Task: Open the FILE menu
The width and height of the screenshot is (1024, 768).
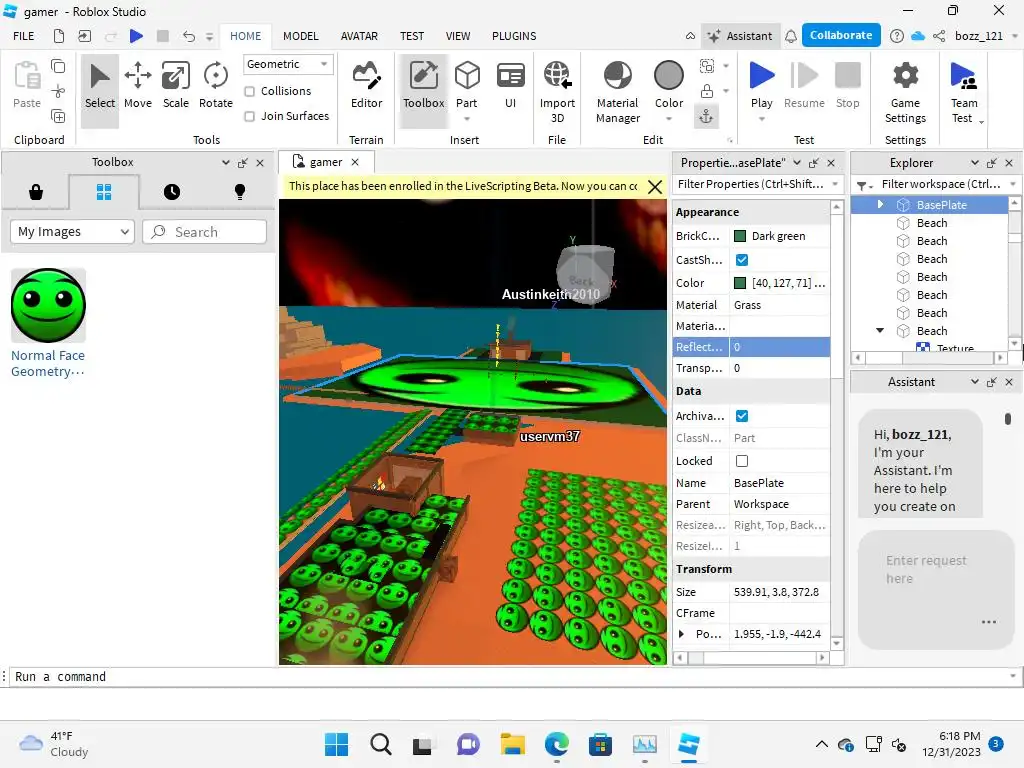Action: [x=24, y=36]
